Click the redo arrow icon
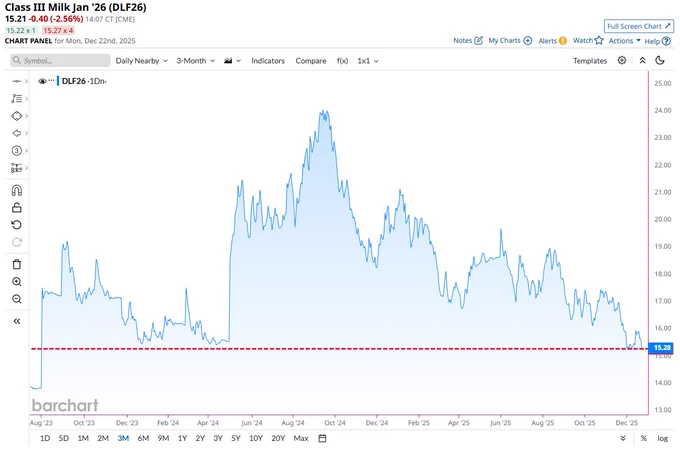Viewport: 680px width, 449px height. tap(16, 242)
